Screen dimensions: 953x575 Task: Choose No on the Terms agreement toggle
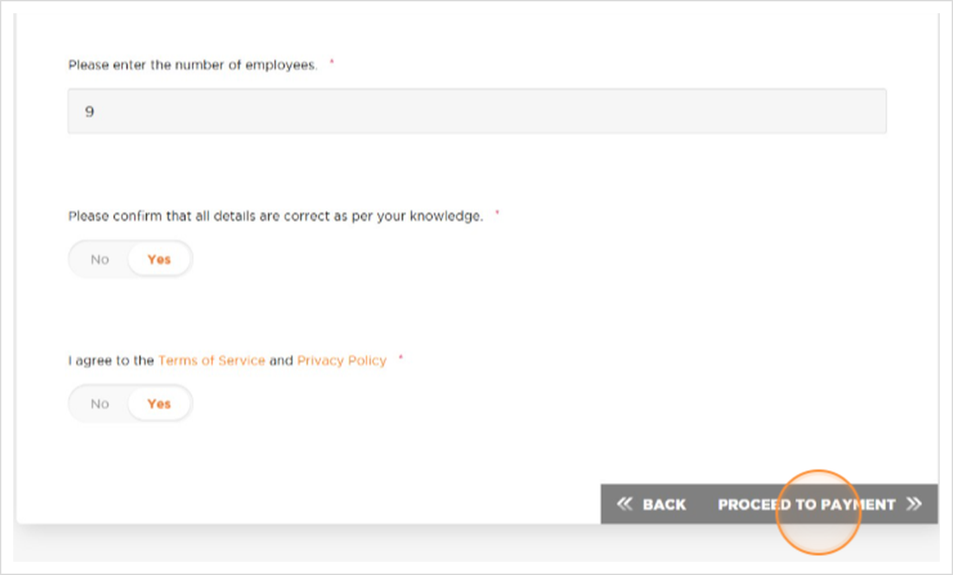(x=100, y=404)
